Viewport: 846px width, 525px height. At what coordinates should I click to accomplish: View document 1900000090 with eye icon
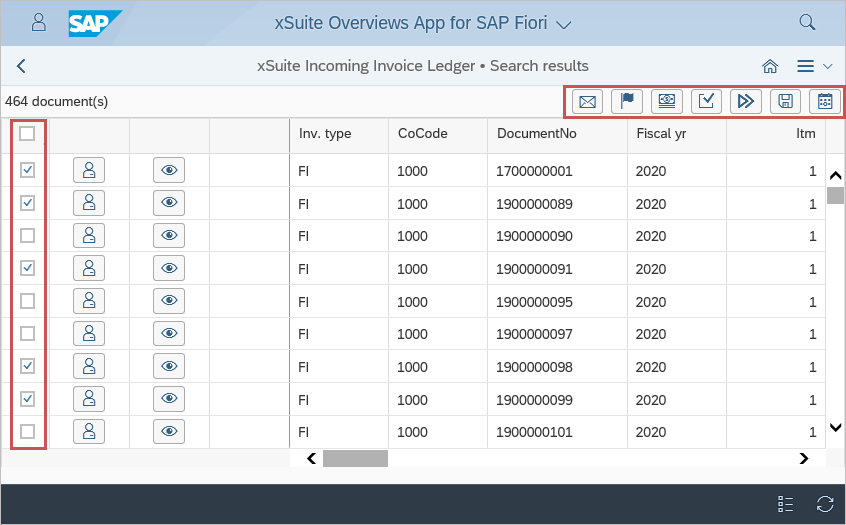169,236
